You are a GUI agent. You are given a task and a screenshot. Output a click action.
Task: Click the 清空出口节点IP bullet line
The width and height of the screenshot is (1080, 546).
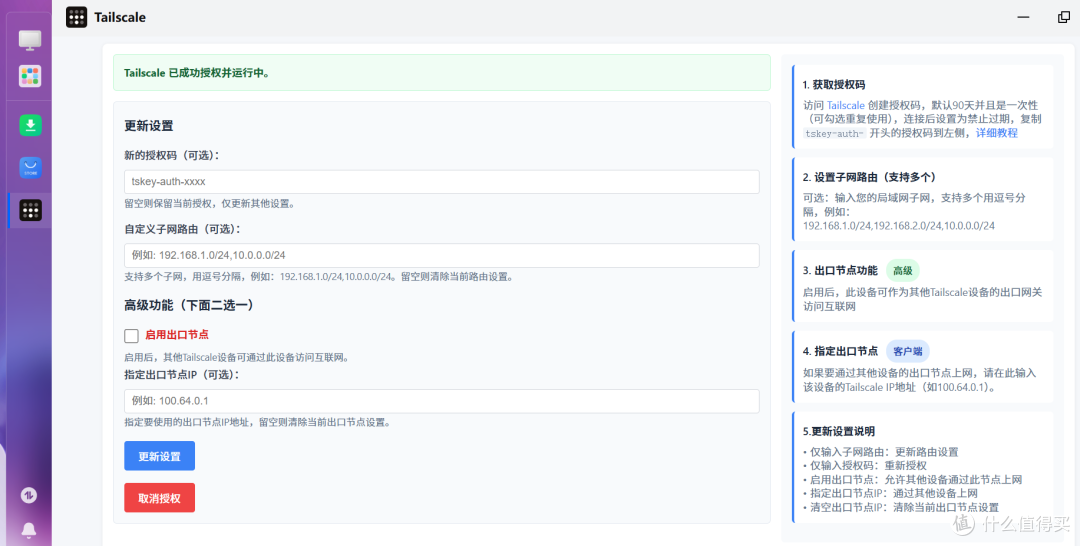(900, 507)
